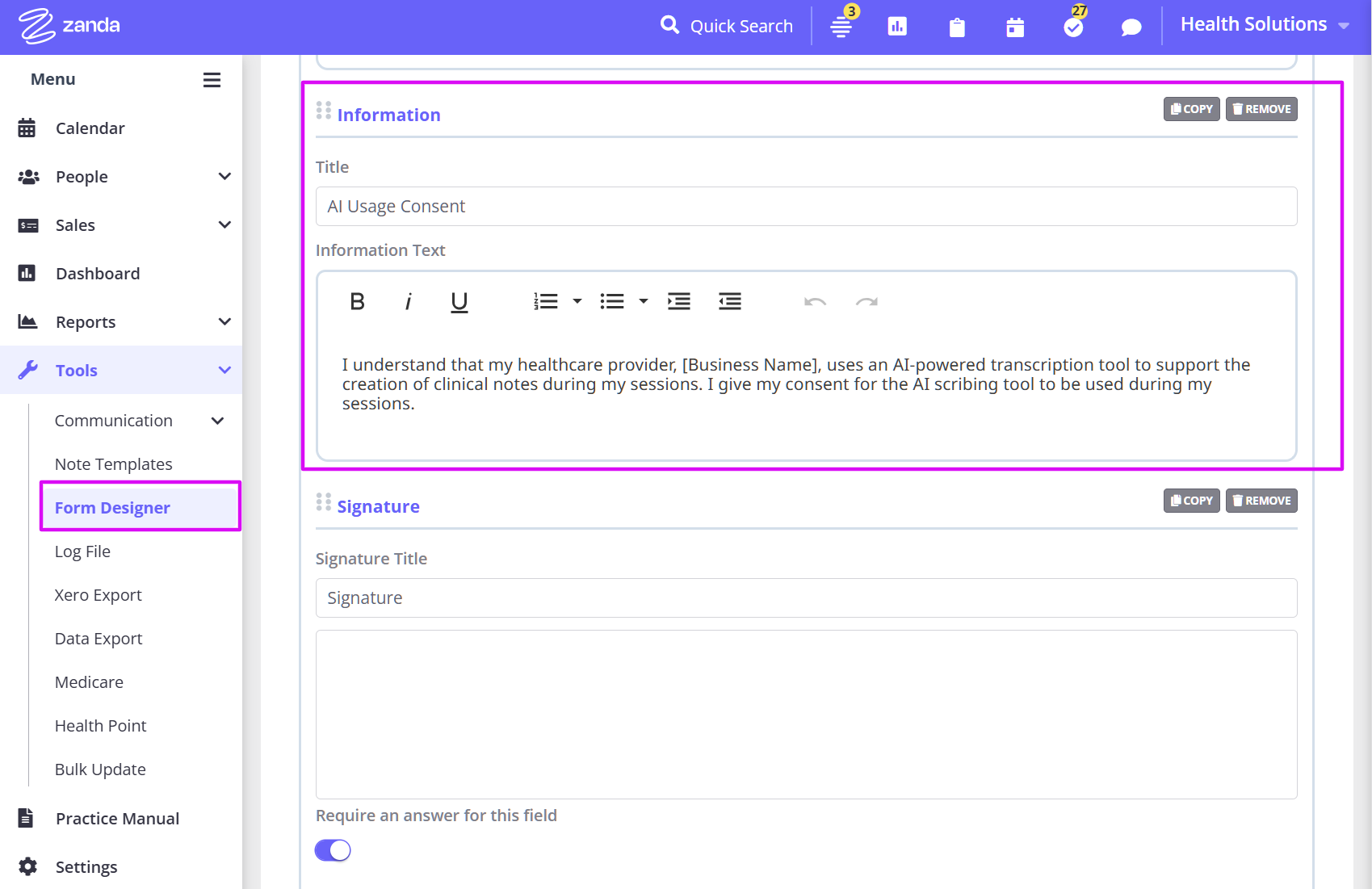
Task: Open the tasks checkmark icon with badge 27
Action: point(1073,27)
